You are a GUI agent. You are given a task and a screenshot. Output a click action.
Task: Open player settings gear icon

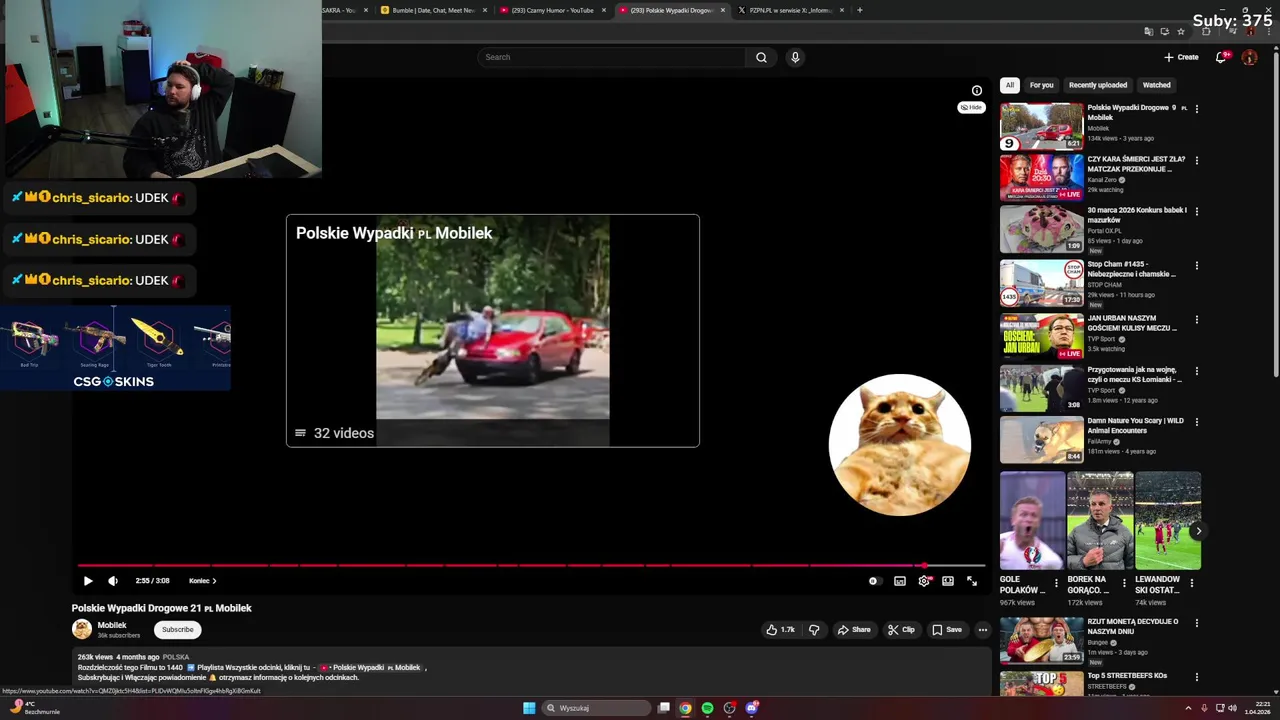[x=924, y=581]
